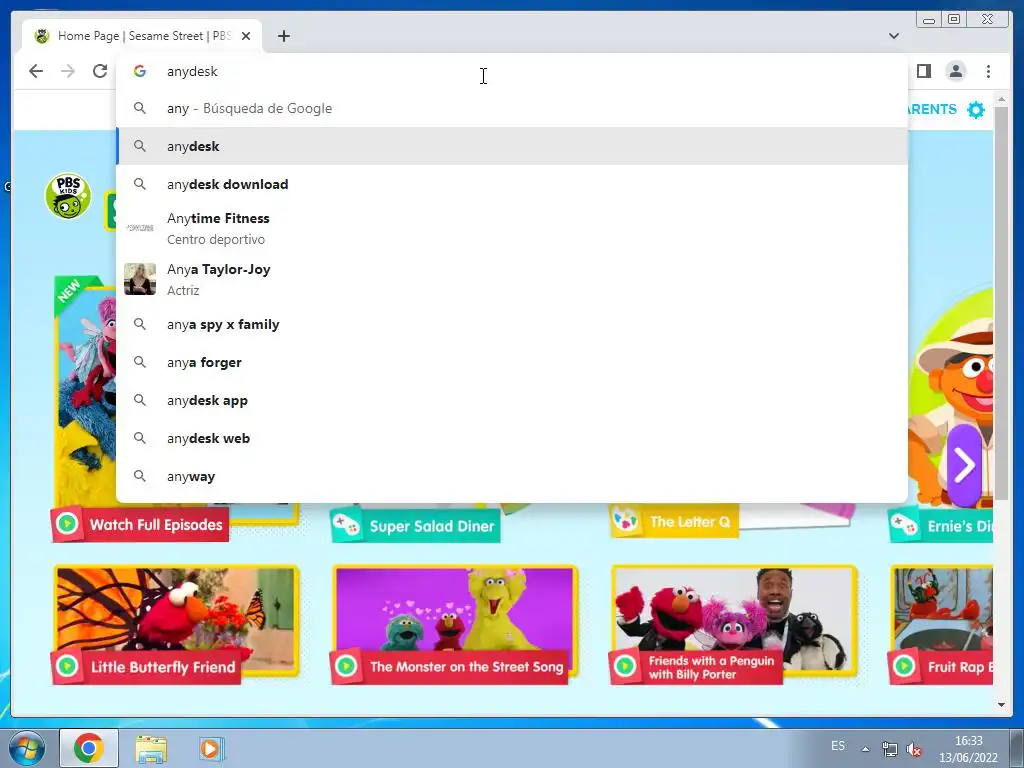1024x768 pixels.
Task: Click the purple next carousel arrow
Action: pyautogui.click(x=964, y=465)
